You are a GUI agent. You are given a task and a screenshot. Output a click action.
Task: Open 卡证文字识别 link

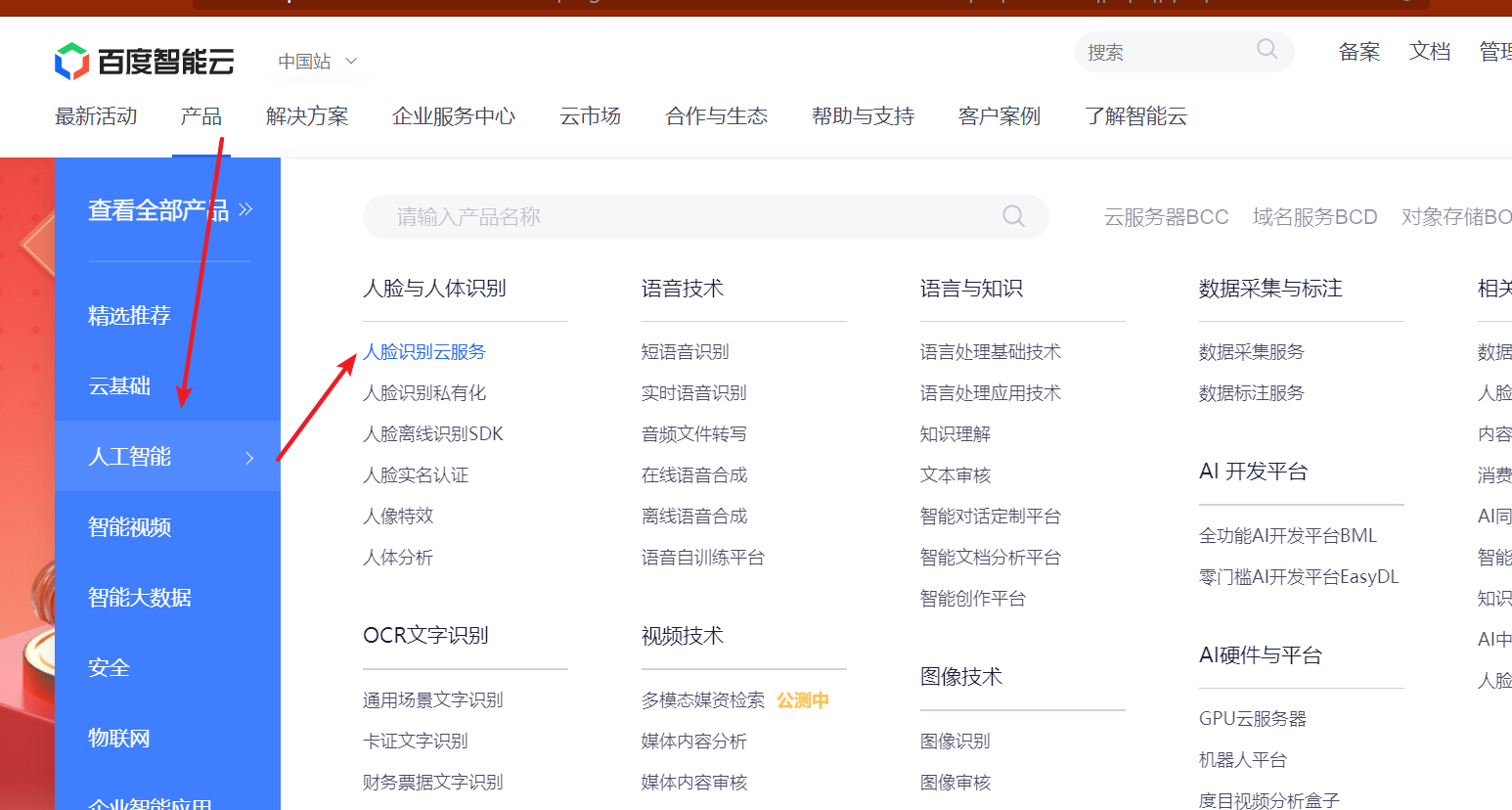coord(416,742)
